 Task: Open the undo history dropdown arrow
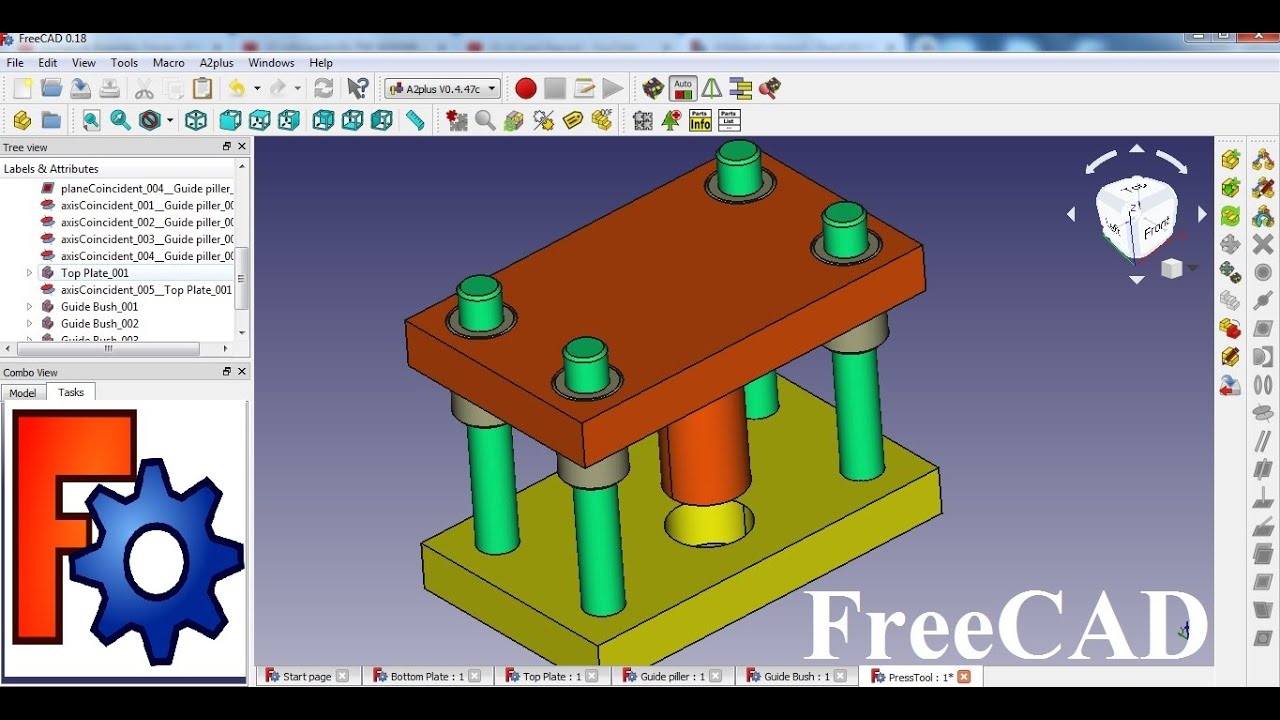[x=257, y=89]
